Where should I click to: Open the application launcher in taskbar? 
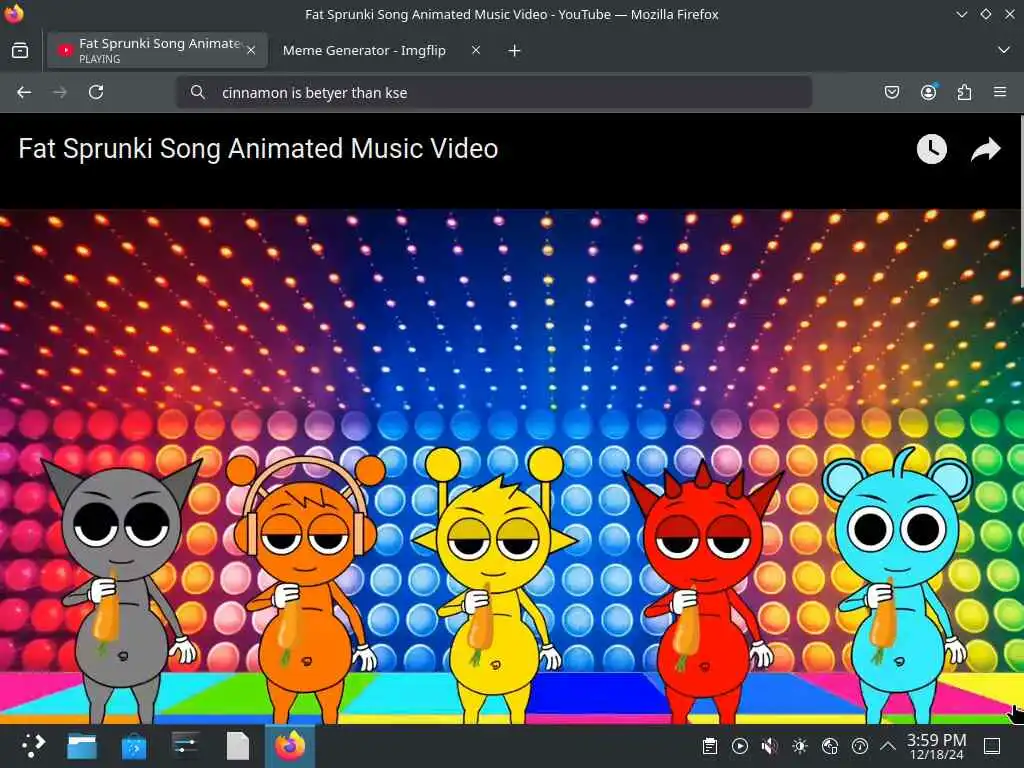point(33,746)
